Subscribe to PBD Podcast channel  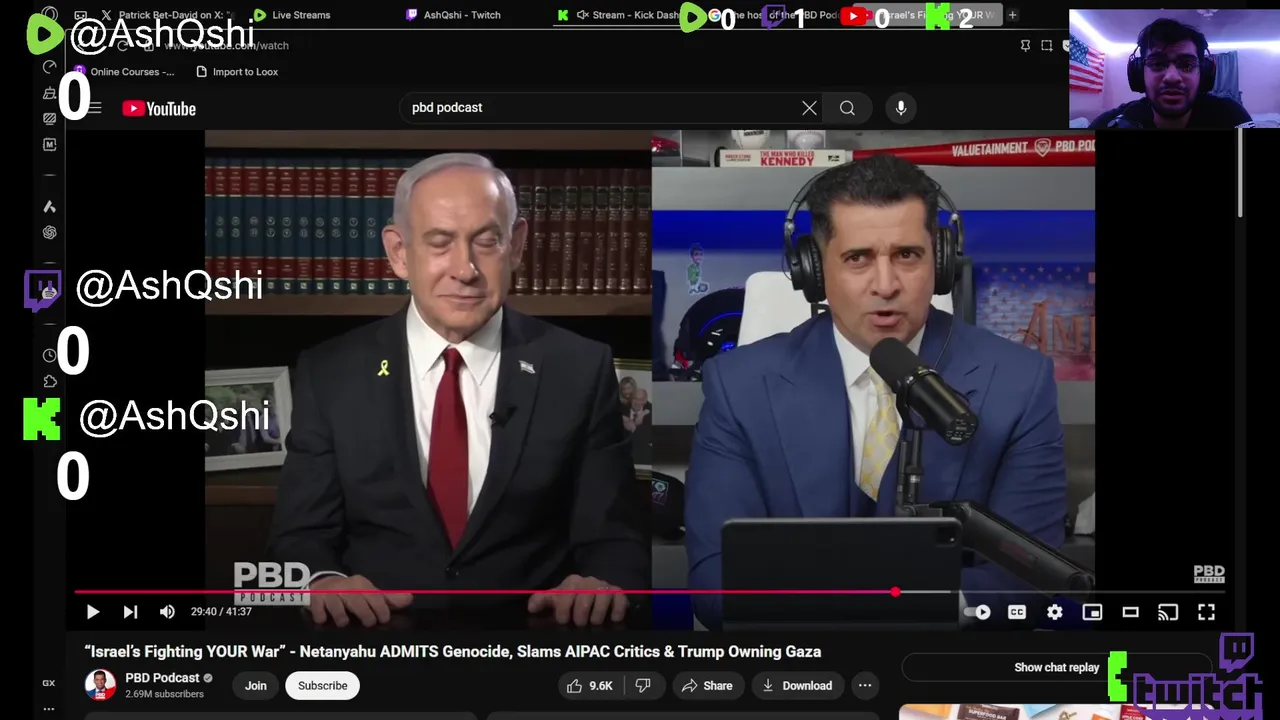[322, 686]
